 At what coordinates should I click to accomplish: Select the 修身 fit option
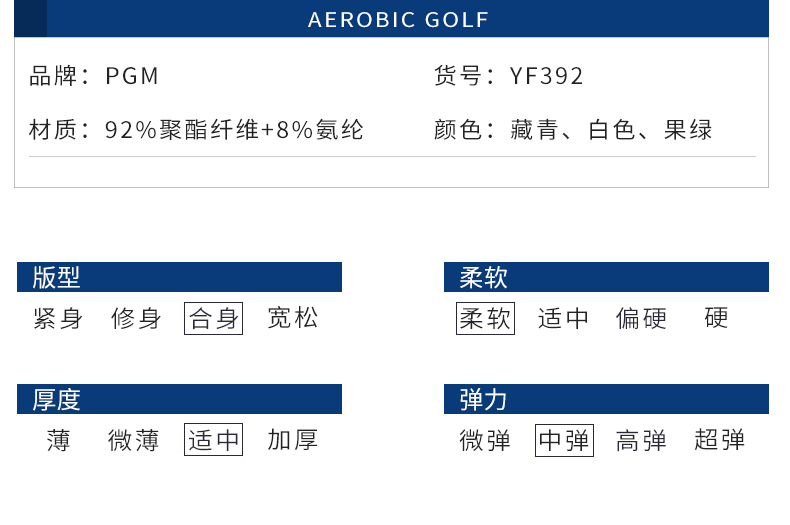click(136, 318)
